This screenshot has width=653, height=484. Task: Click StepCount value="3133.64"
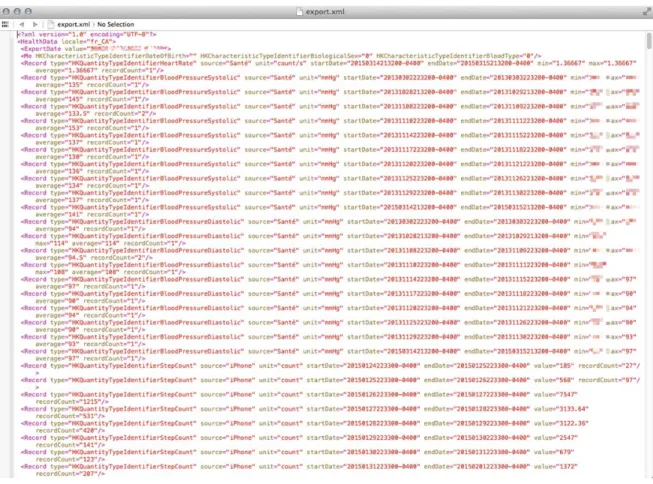click(561, 409)
